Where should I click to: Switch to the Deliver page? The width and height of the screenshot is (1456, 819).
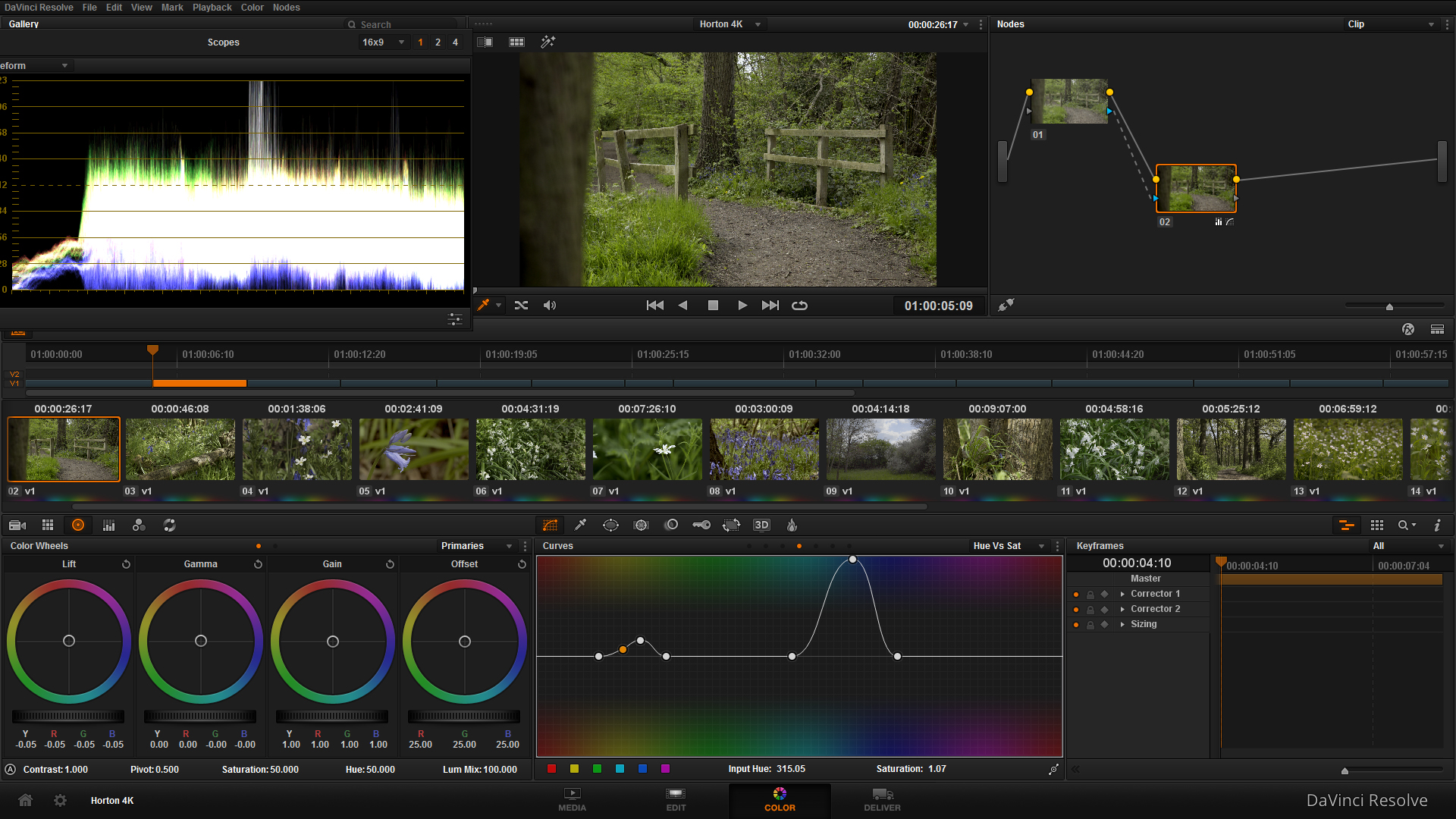882,799
